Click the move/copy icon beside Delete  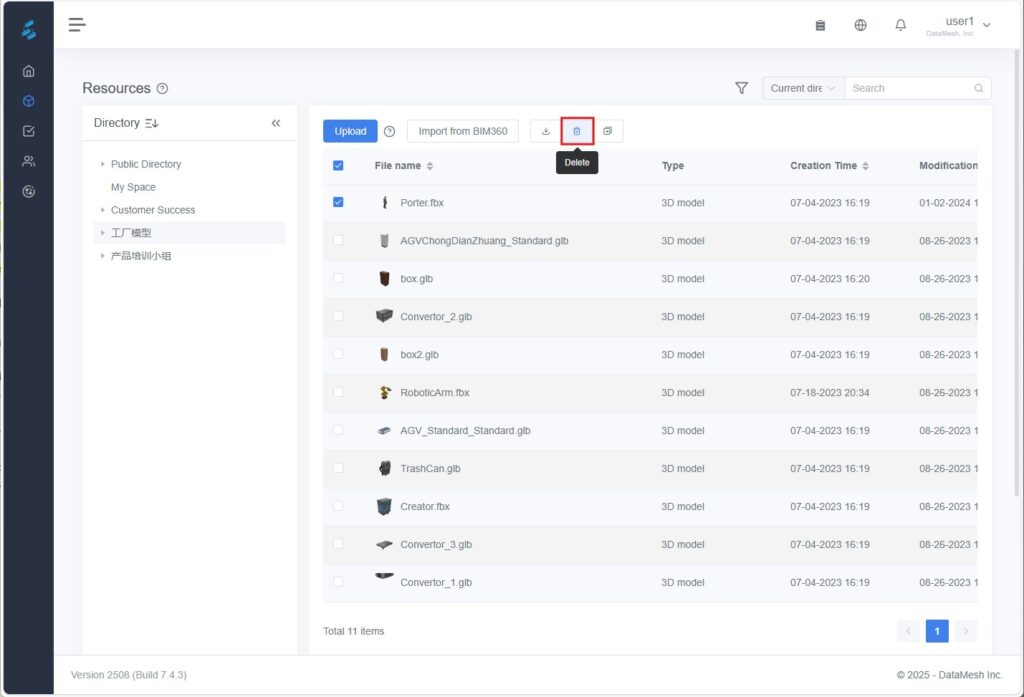(607, 131)
